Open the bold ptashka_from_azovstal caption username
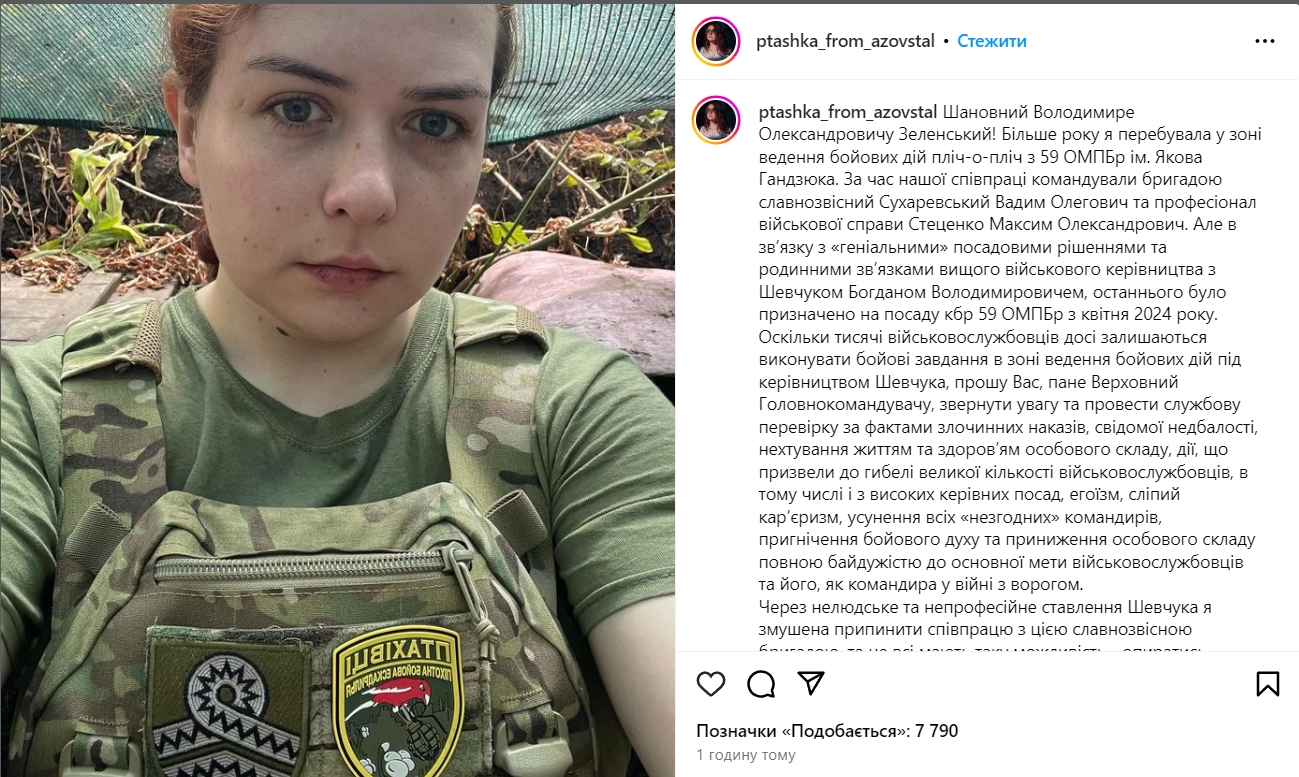1299x777 pixels. pos(847,111)
